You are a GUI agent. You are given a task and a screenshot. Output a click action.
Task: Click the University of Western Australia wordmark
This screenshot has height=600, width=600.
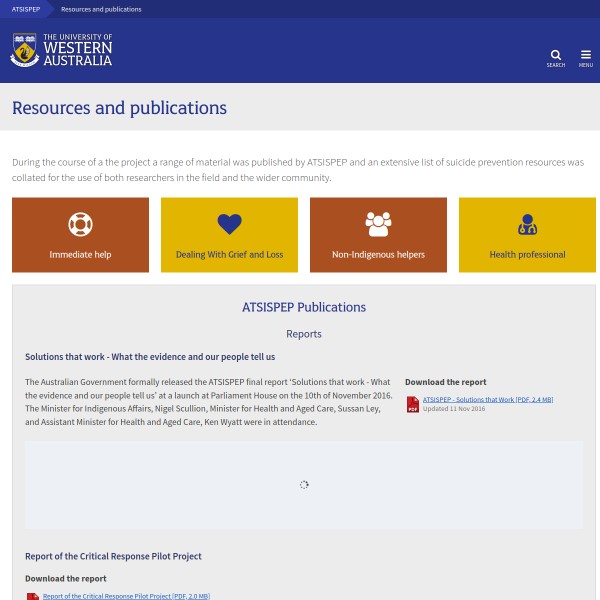click(x=78, y=49)
